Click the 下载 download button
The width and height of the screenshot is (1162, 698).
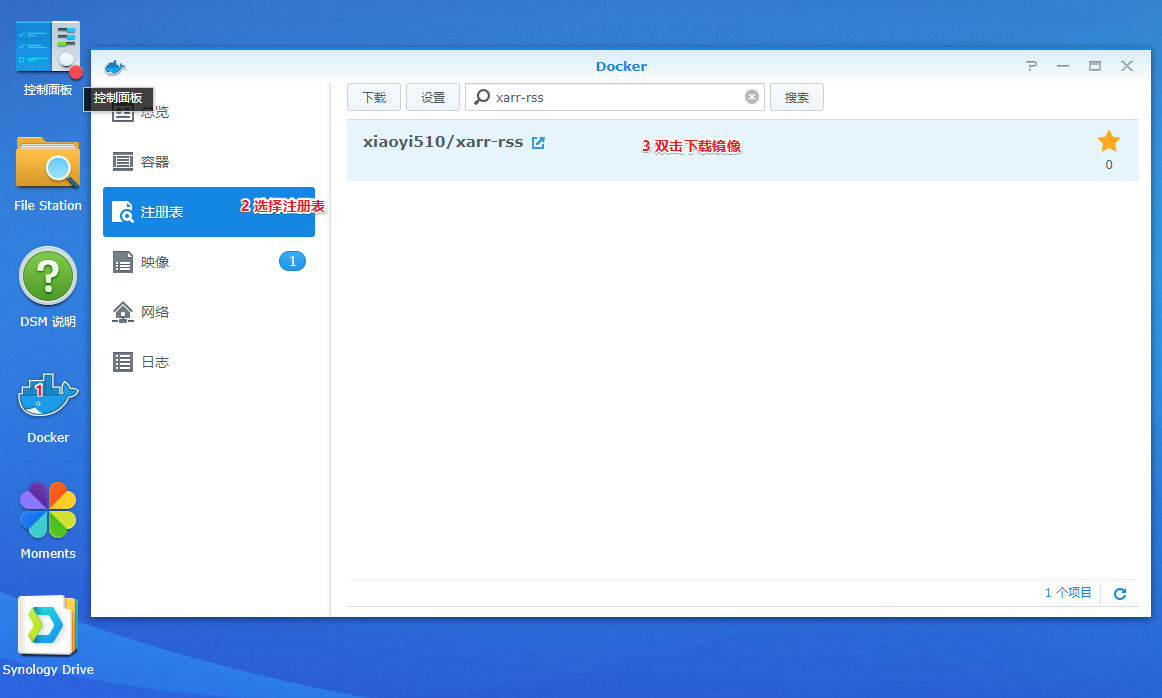[x=373, y=96]
